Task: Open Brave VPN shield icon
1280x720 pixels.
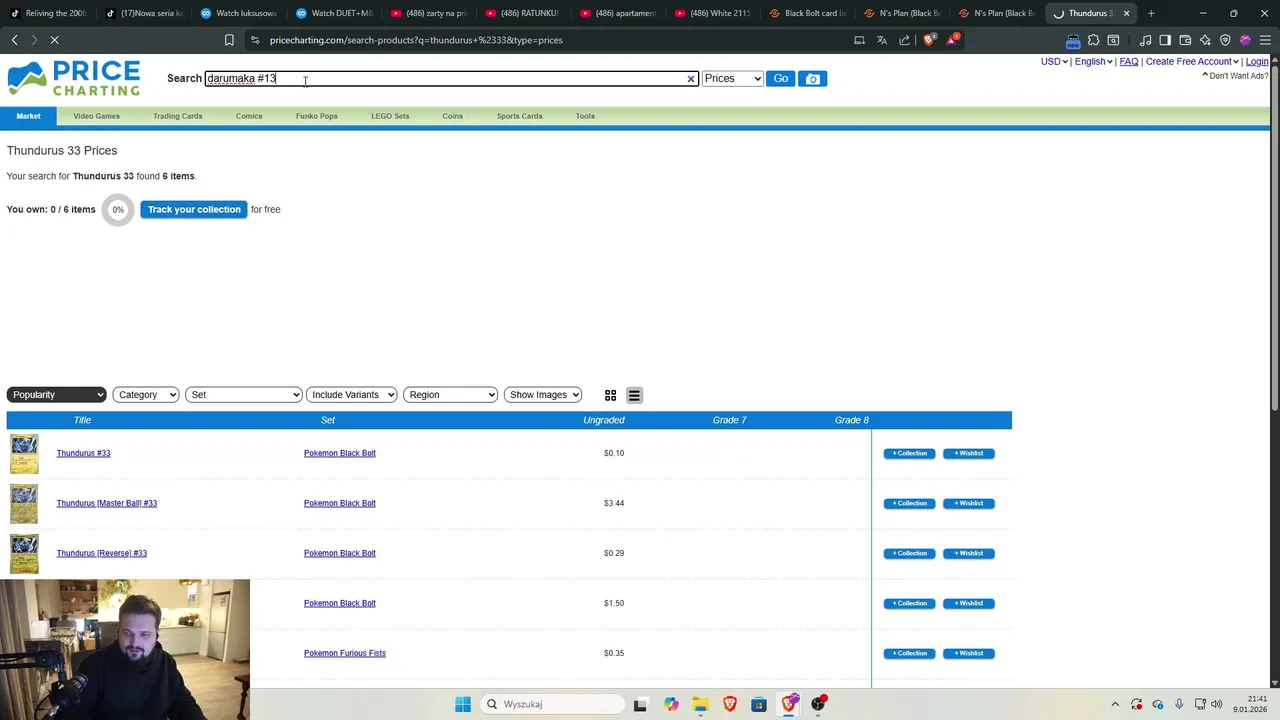Action: click(1225, 40)
